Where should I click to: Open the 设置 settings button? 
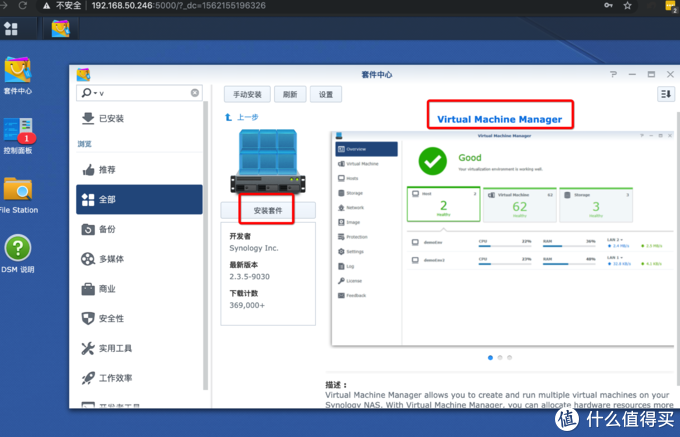[326, 95]
